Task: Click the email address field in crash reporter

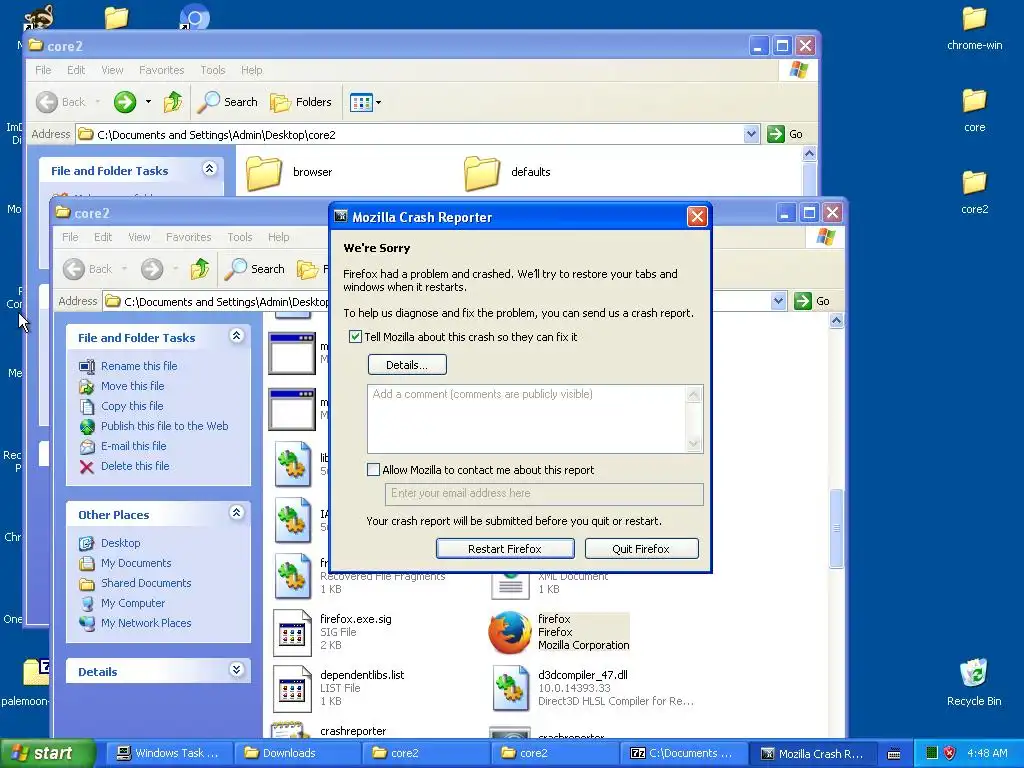Action: 544,494
